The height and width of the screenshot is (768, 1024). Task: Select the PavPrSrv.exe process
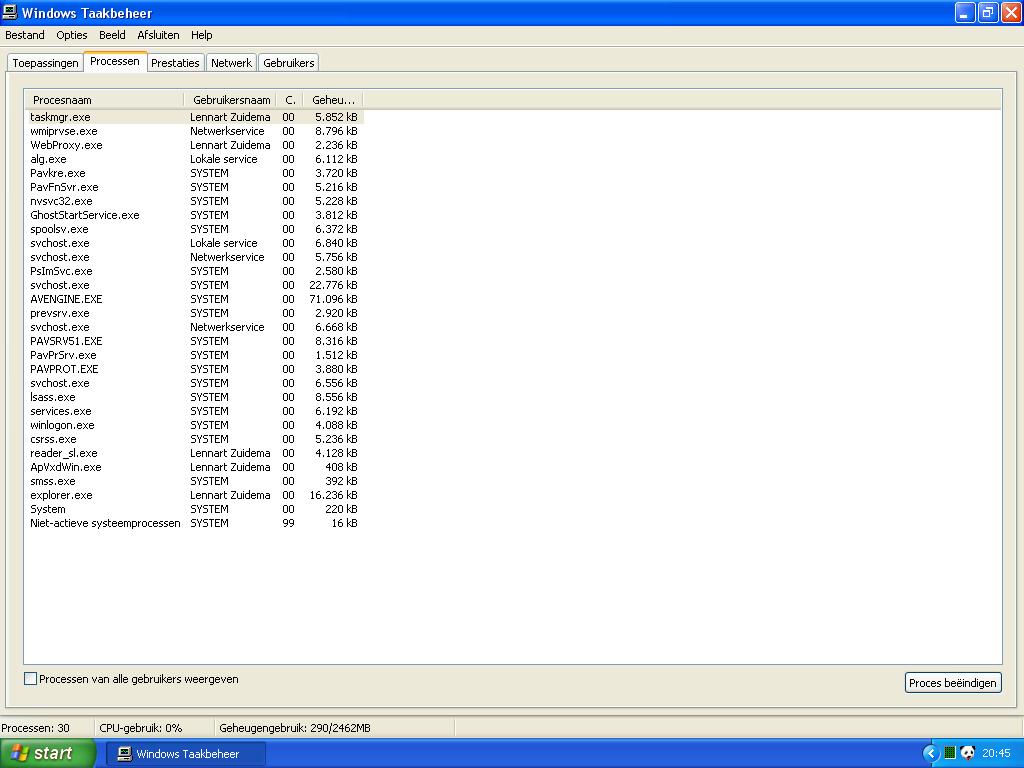[195, 355]
